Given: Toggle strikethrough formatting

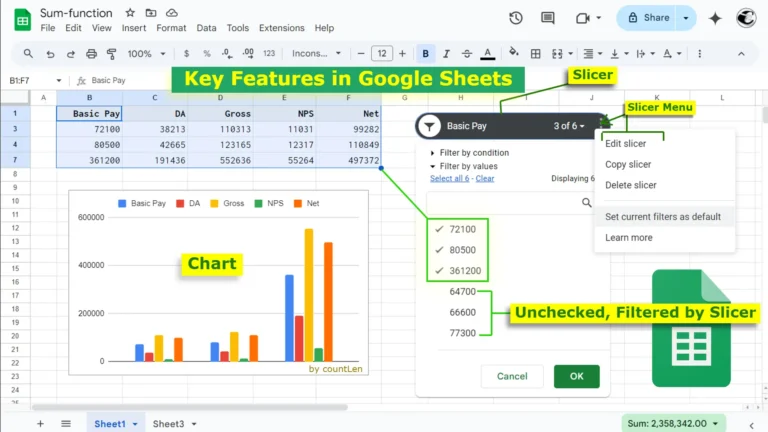Looking at the screenshot, I should pos(467,54).
